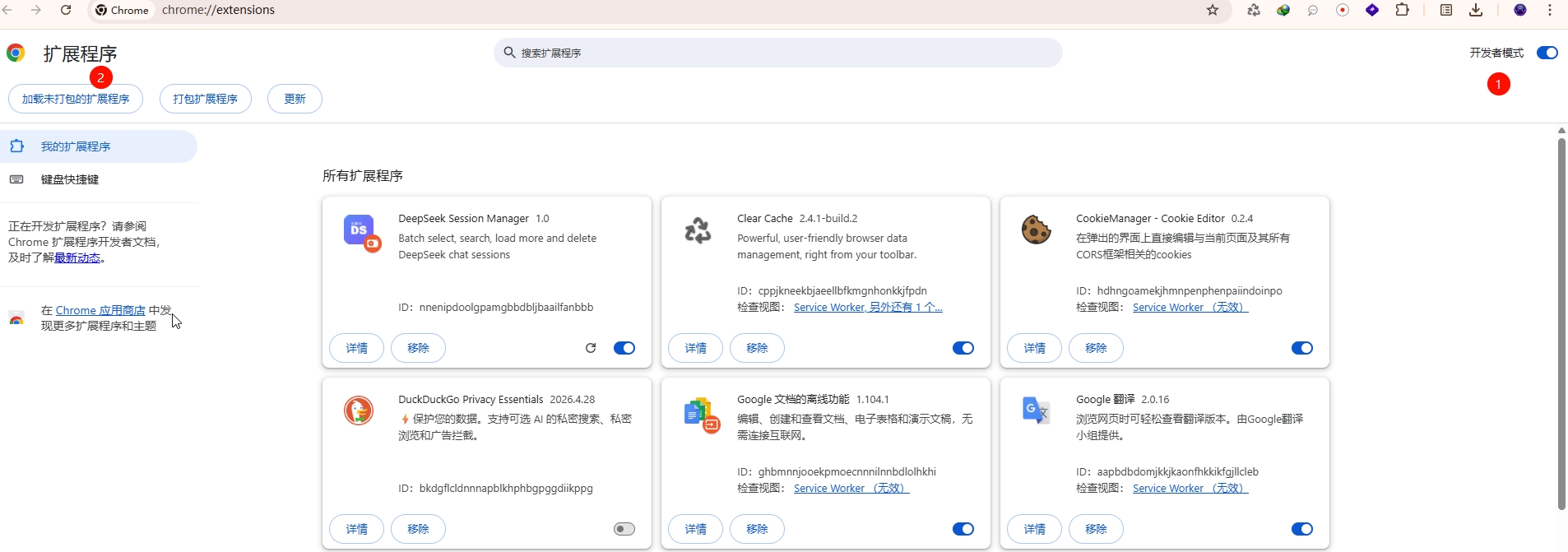Click the profile avatar in toolbar
Viewport: 1568px width, 552px height.
(x=1520, y=10)
